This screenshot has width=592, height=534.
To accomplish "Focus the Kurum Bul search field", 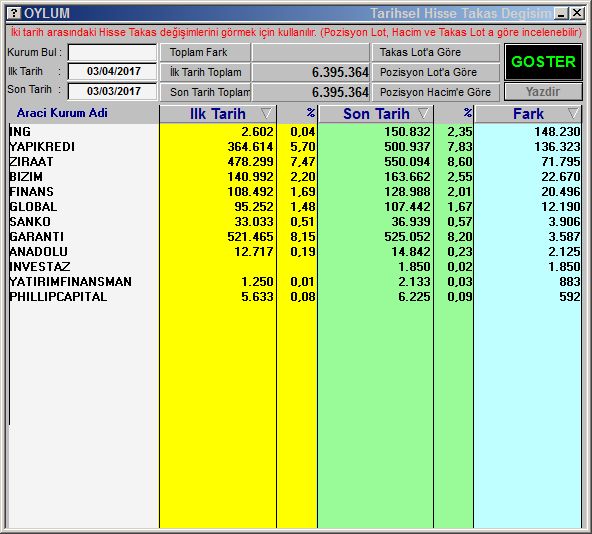I will pyautogui.click(x=112, y=52).
